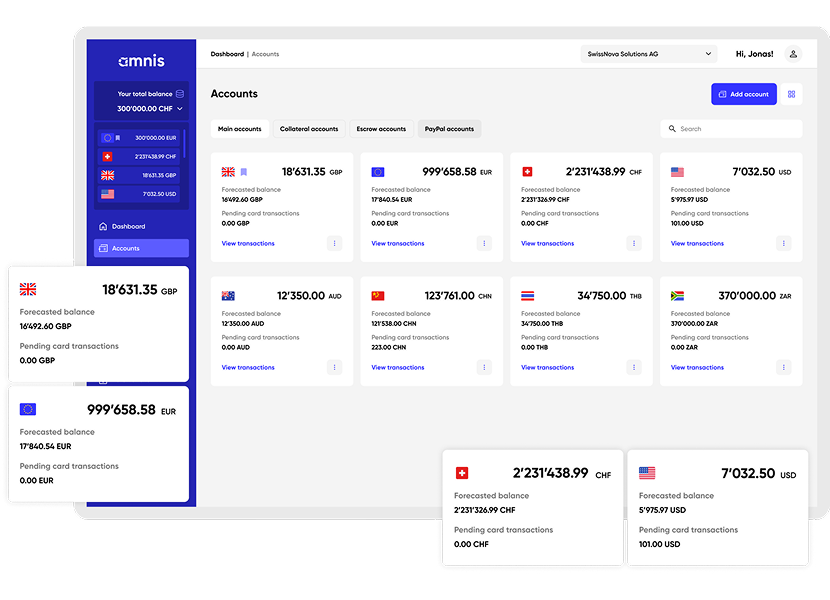This screenshot has height=600, width=830.
Task: Open three-dot menu on EUR account card
Action: click(484, 243)
